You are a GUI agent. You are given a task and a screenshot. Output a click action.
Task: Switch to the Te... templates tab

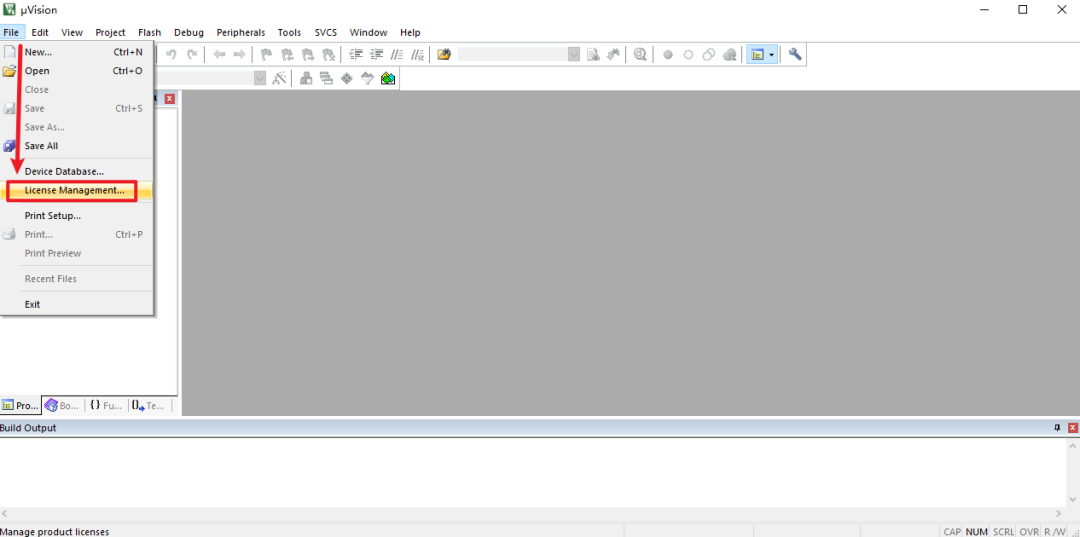pyautogui.click(x=149, y=406)
